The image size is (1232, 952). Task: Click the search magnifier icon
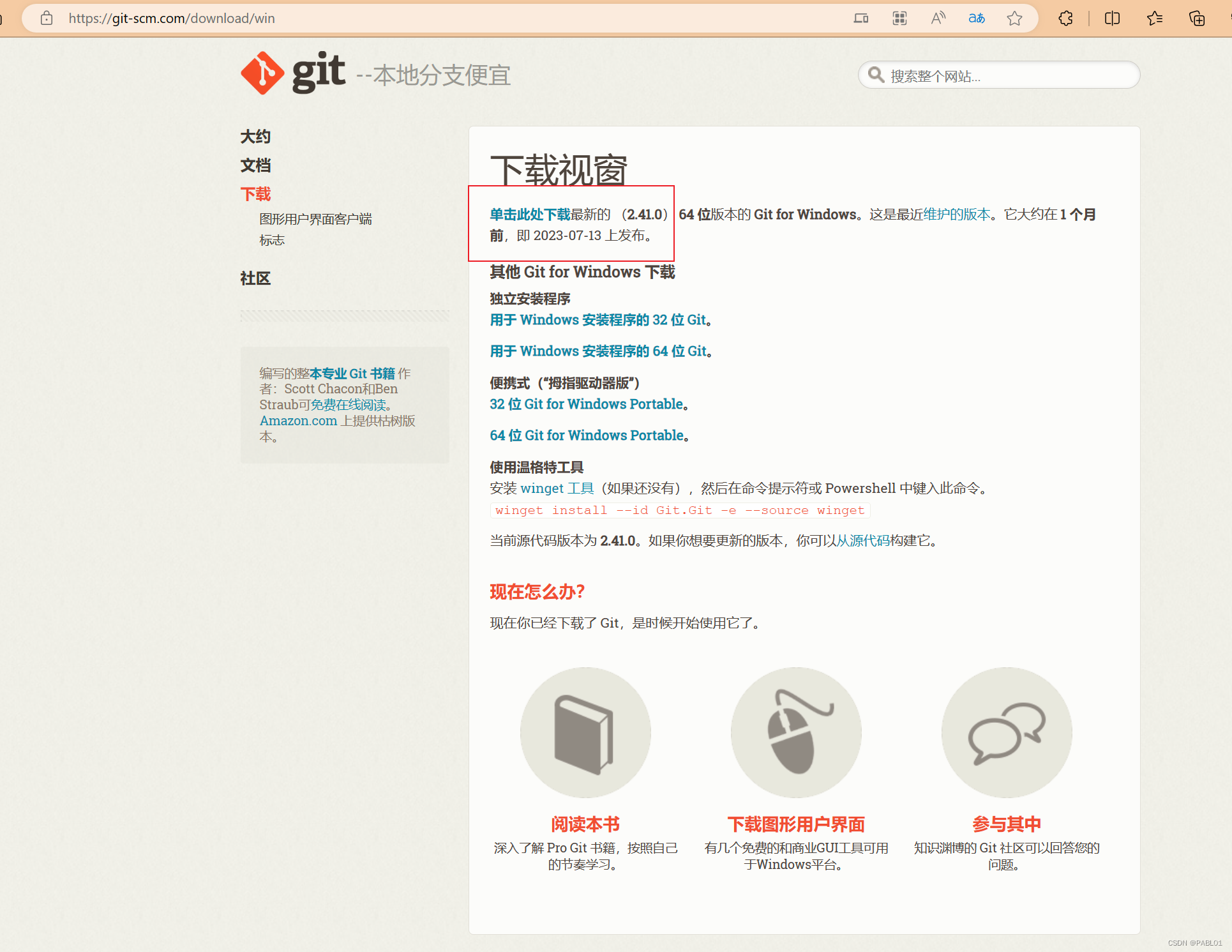pos(876,75)
